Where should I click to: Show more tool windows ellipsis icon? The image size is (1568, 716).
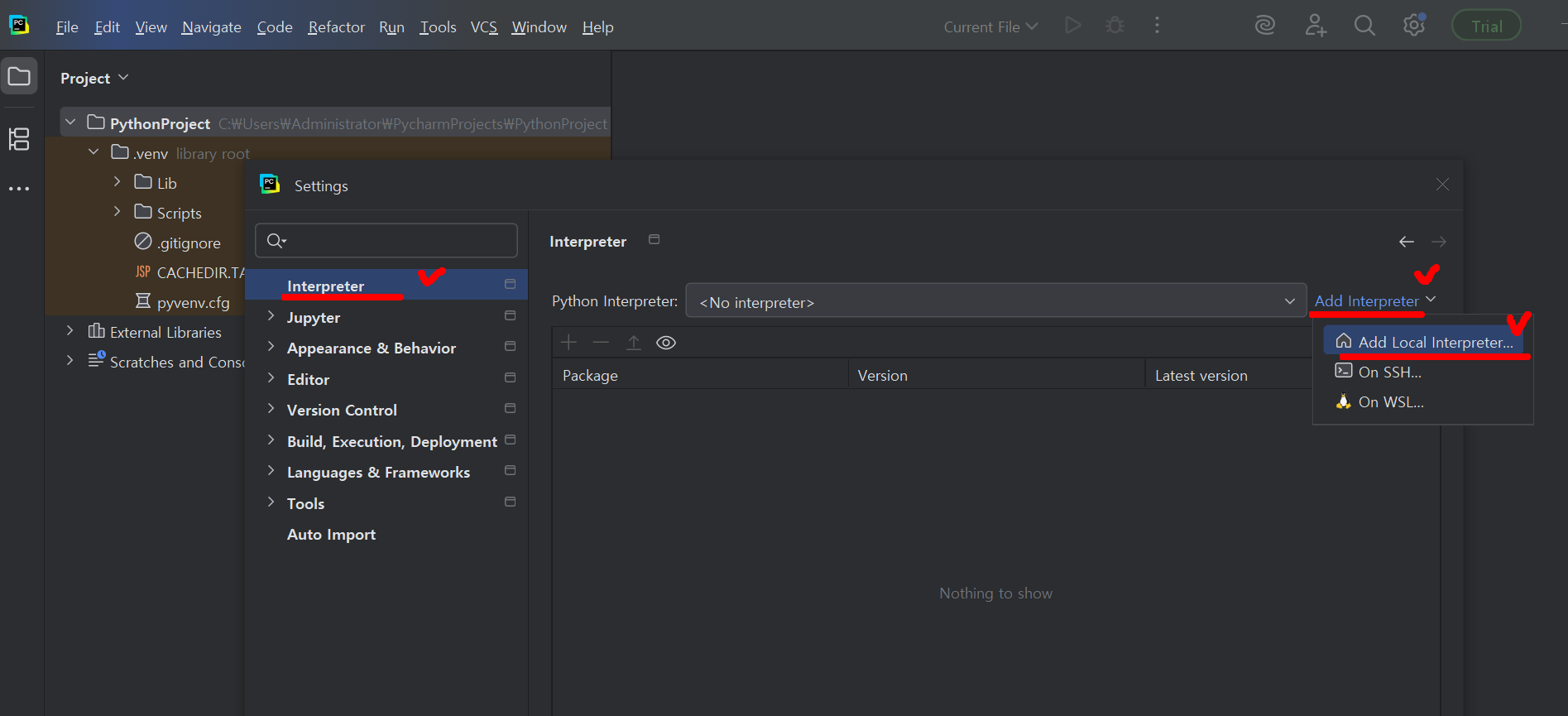coord(19,189)
